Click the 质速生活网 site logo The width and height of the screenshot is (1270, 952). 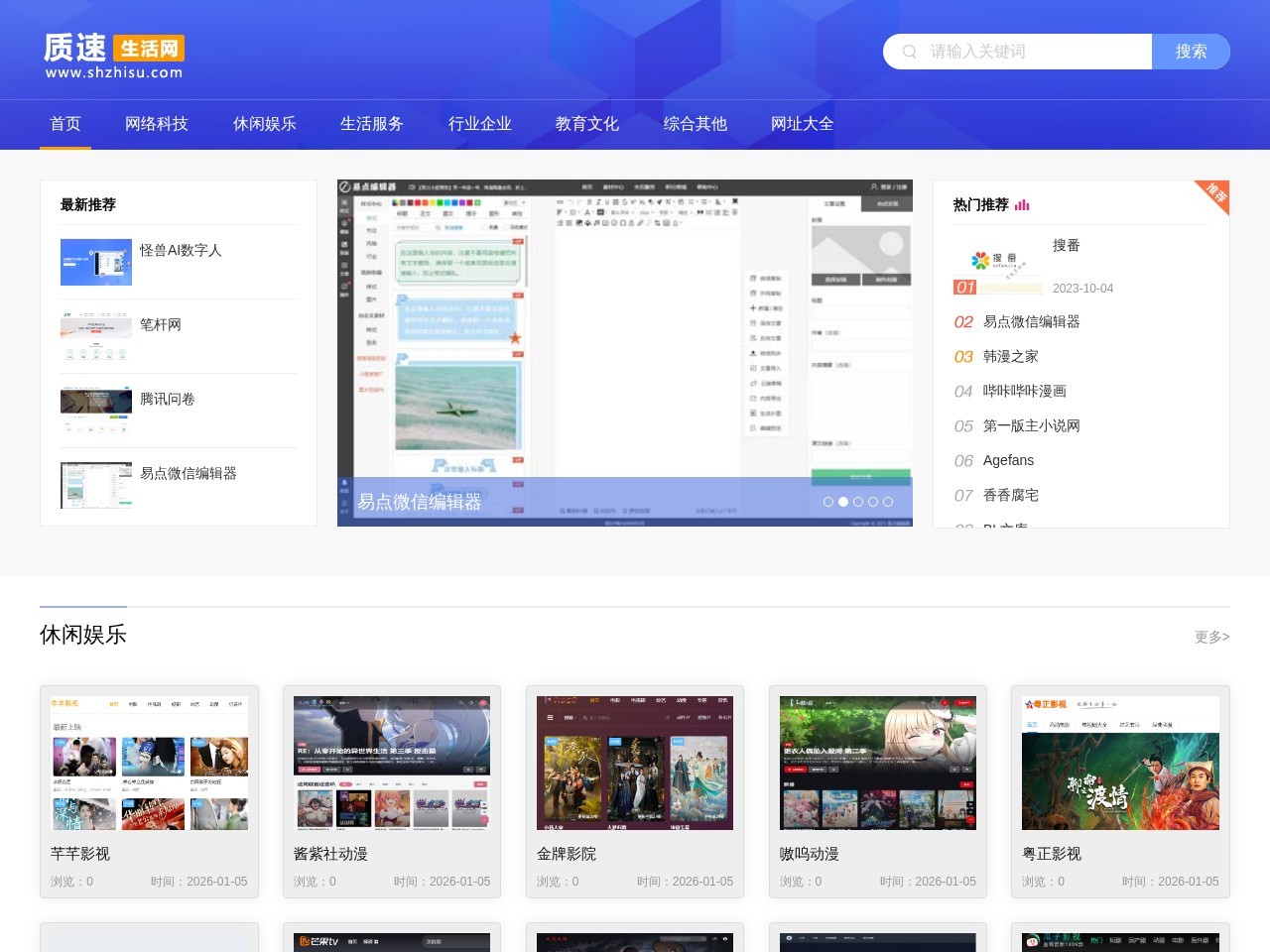111,50
